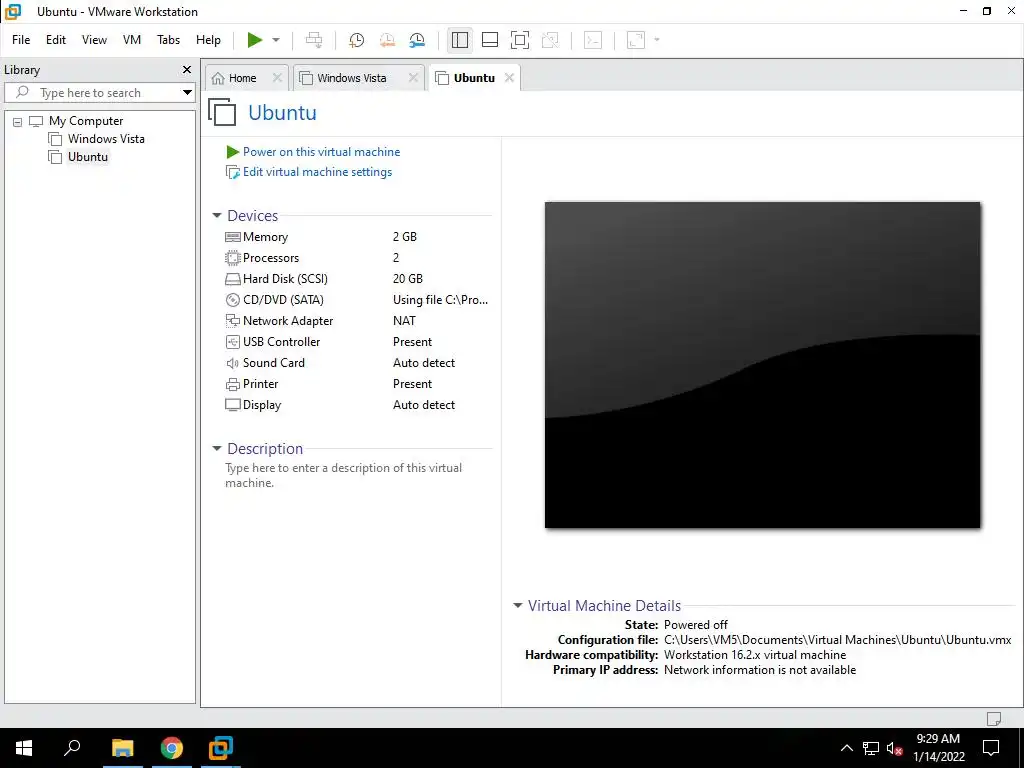Revert virtual machine to snapshot icon
The width and height of the screenshot is (1024, 768).
pyautogui.click(x=387, y=40)
